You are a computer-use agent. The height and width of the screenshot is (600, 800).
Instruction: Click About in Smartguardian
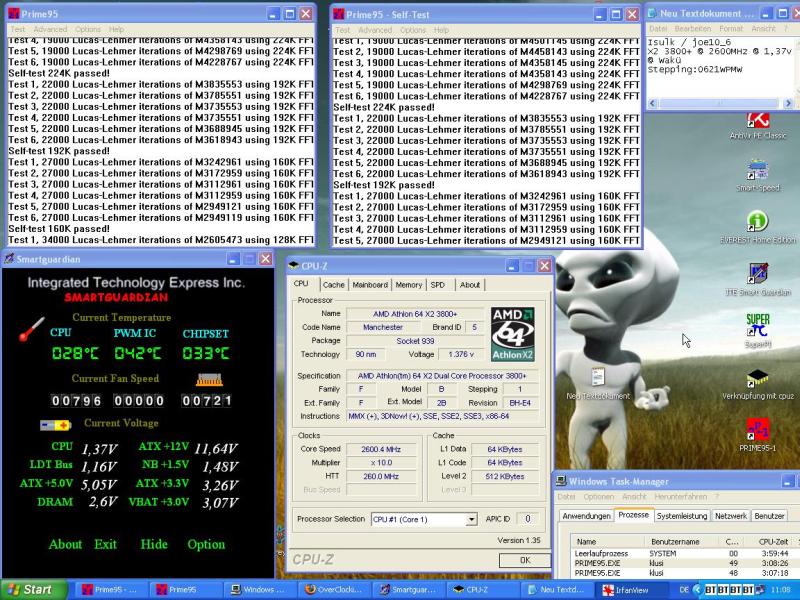coord(65,544)
